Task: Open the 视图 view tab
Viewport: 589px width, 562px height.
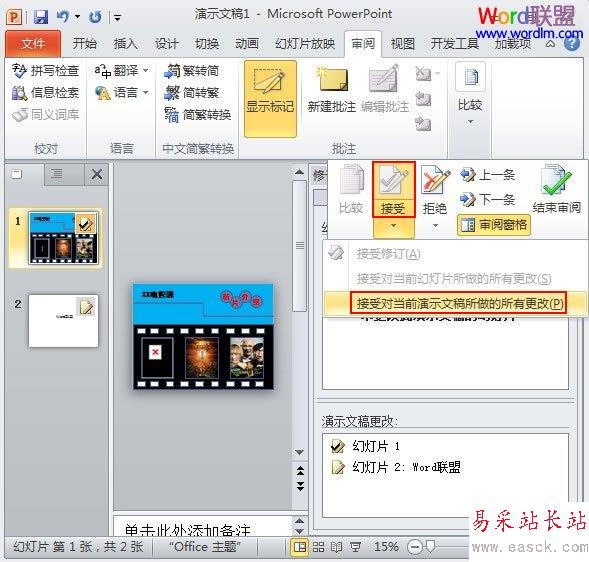Action: click(403, 44)
